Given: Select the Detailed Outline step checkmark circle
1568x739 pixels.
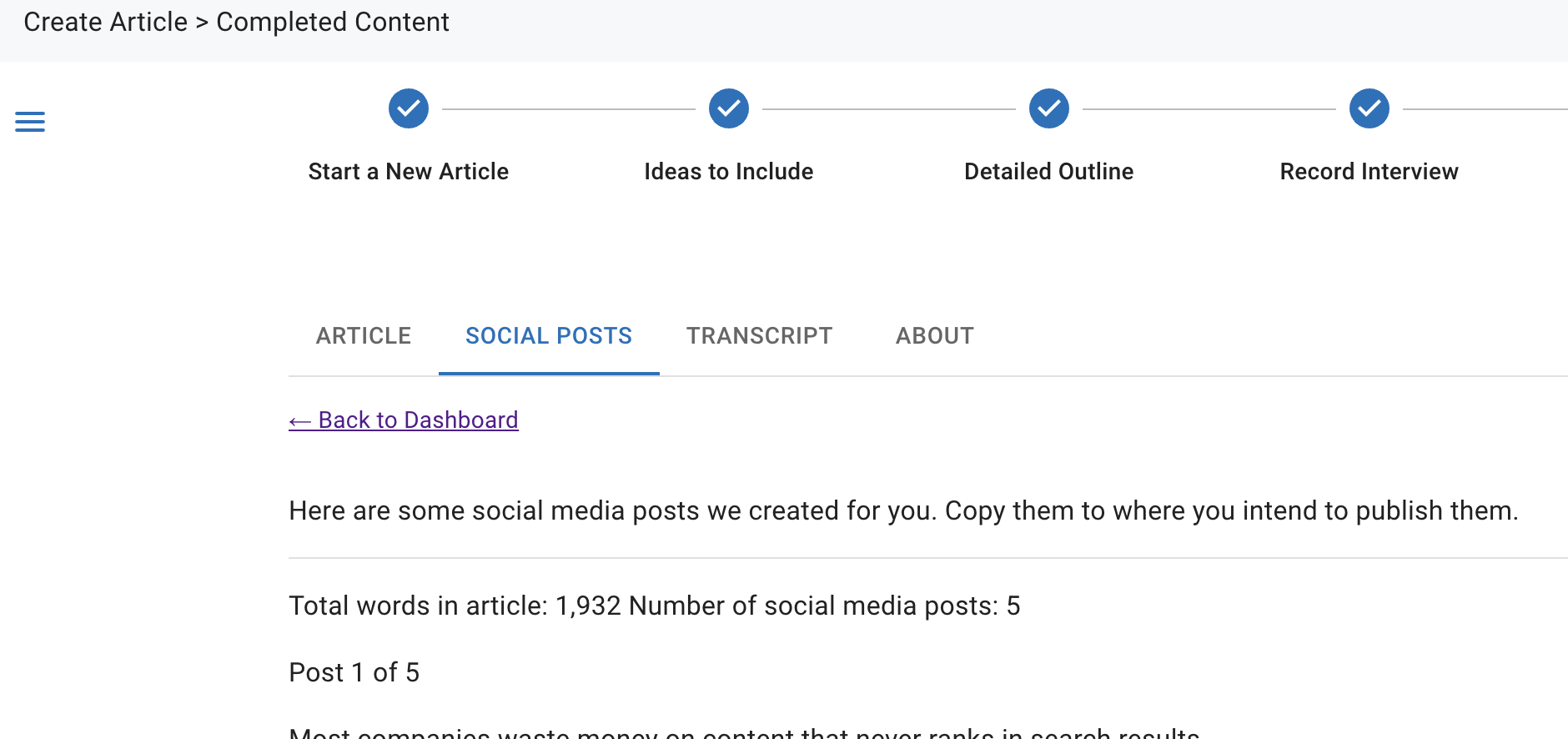Looking at the screenshot, I should [x=1049, y=108].
